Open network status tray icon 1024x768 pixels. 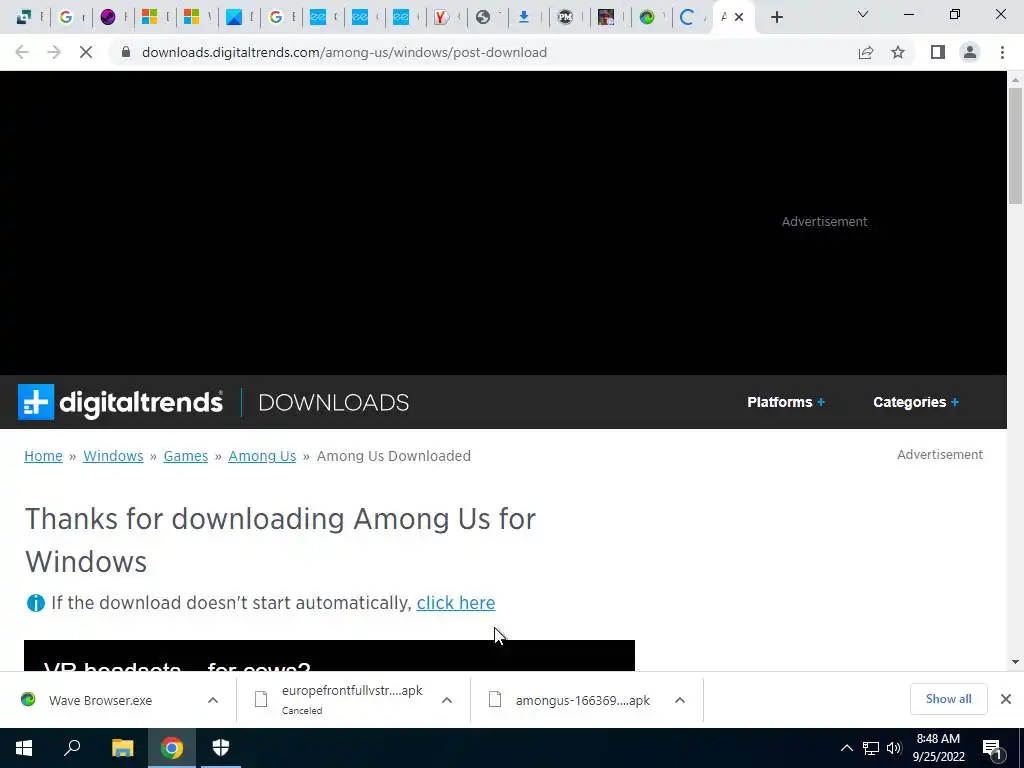pyautogui.click(x=871, y=748)
